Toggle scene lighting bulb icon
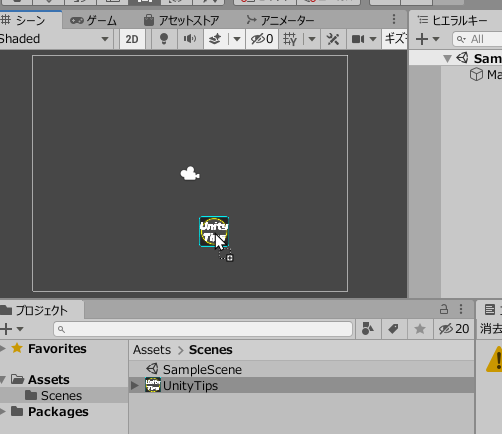The width and height of the screenshot is (502, 434). point(164,39)
